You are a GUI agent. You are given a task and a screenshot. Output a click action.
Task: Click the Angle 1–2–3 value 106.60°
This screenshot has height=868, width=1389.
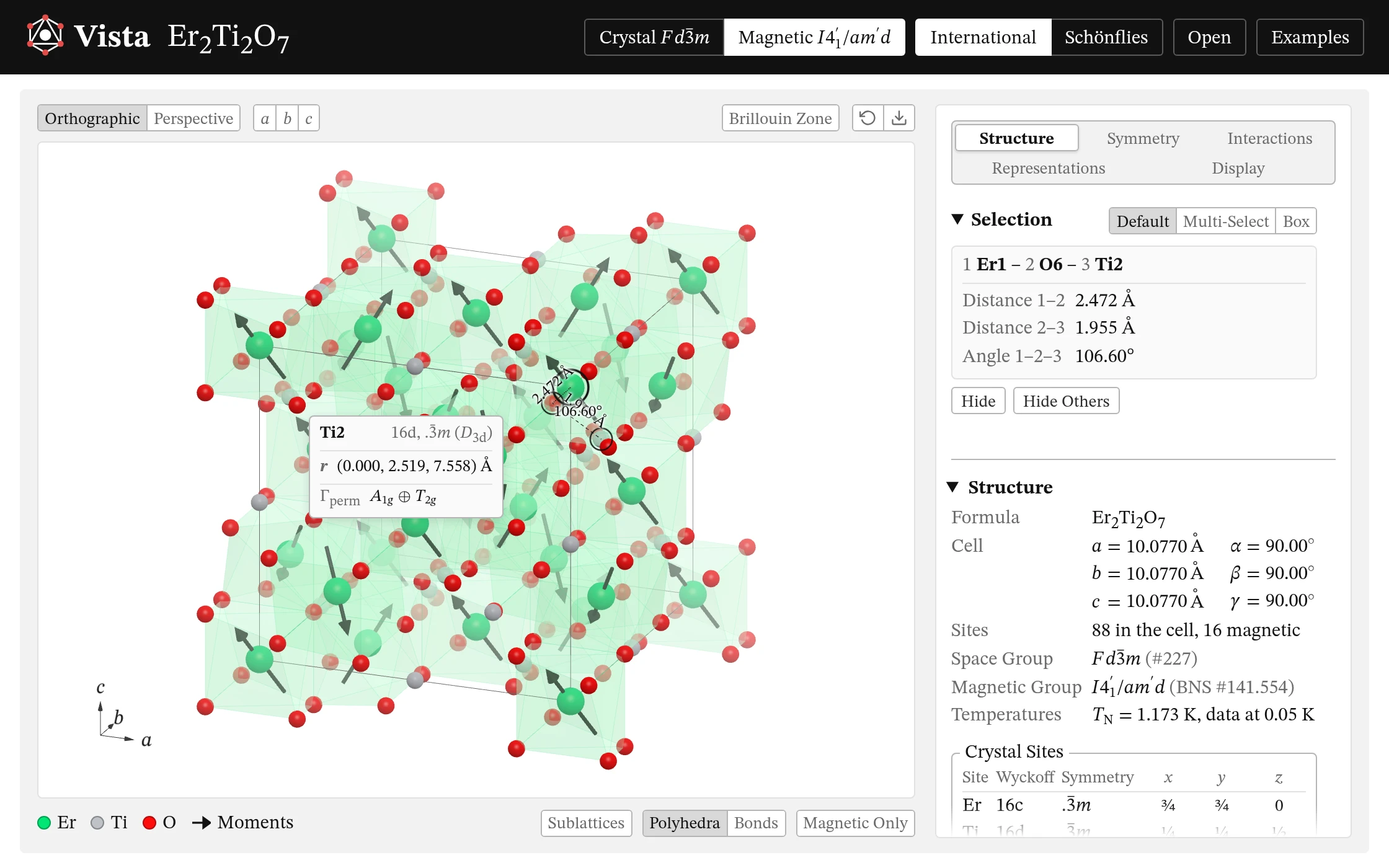click(1104, 356)
